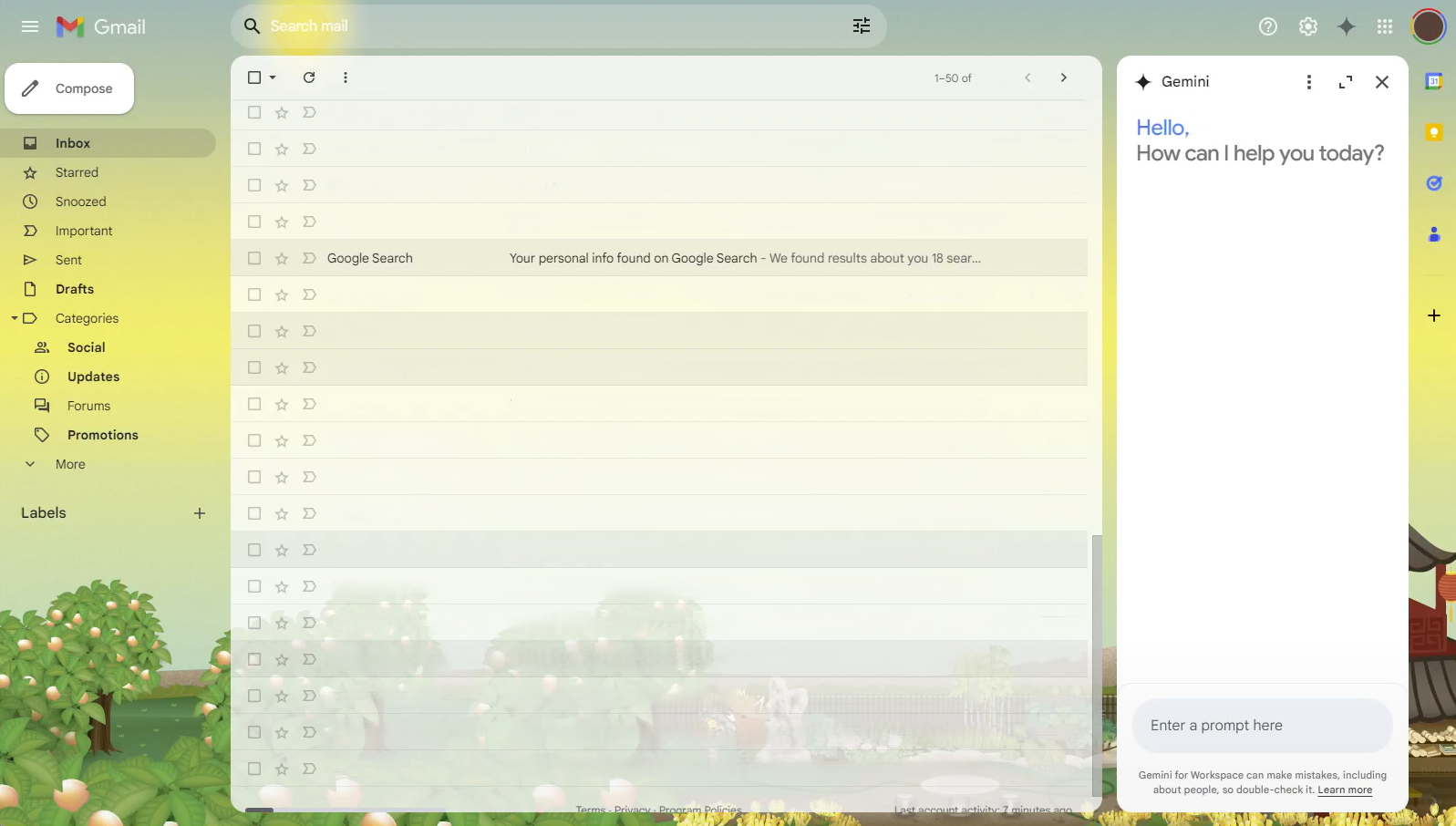The image size is (1456, 826).
Task: Toggle importance marker on first email row
Action: click(x=309, y=112)
